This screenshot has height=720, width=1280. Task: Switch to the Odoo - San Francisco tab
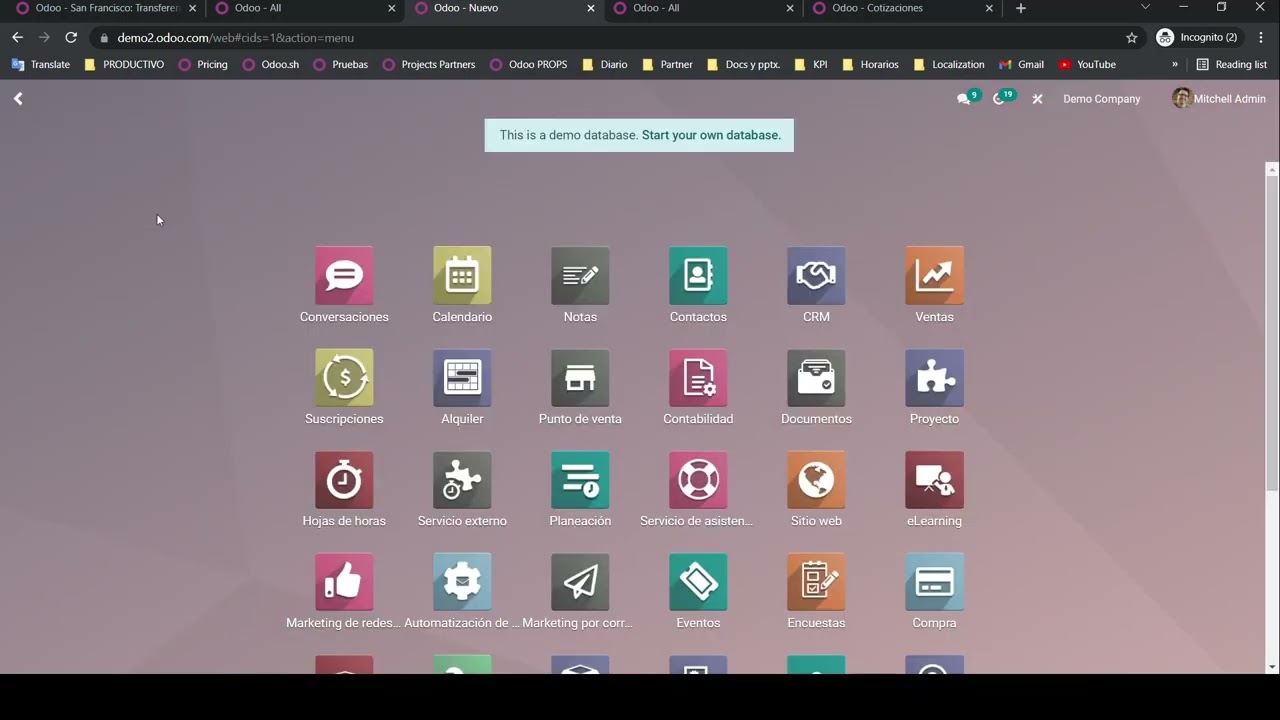click(106, 8)
